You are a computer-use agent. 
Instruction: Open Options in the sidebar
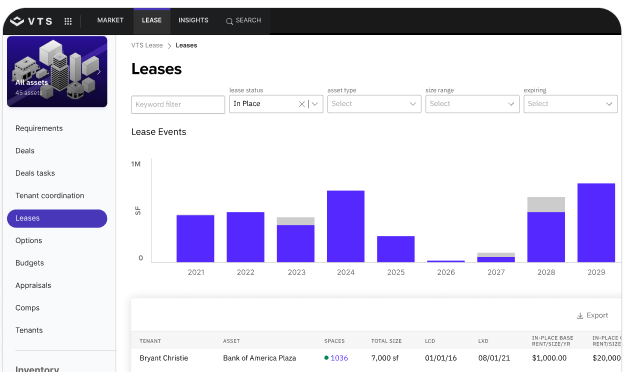coord(29,240)
